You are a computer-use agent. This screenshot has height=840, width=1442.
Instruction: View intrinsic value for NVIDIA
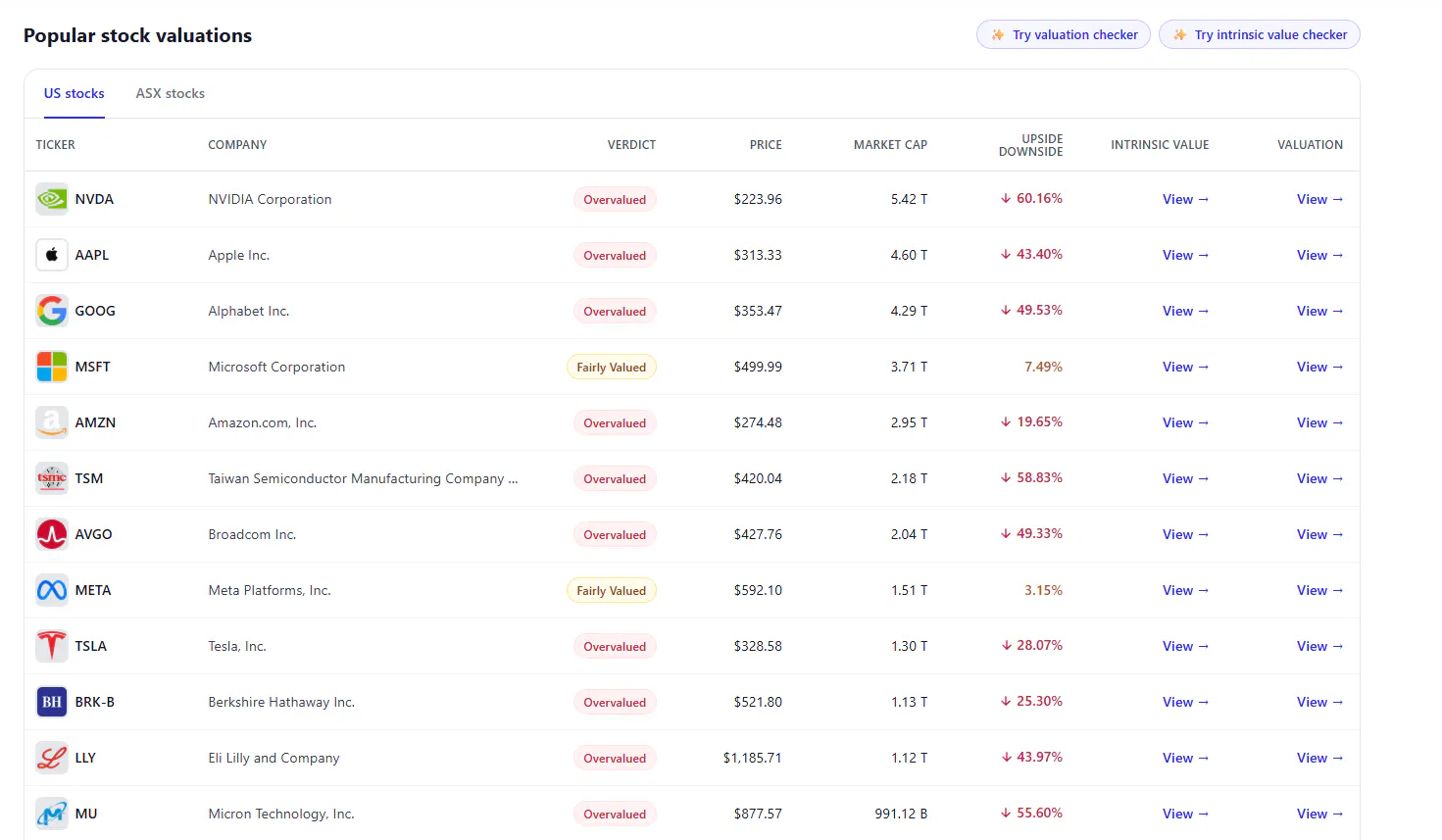pyautogui.click(x=1185, y=199)
